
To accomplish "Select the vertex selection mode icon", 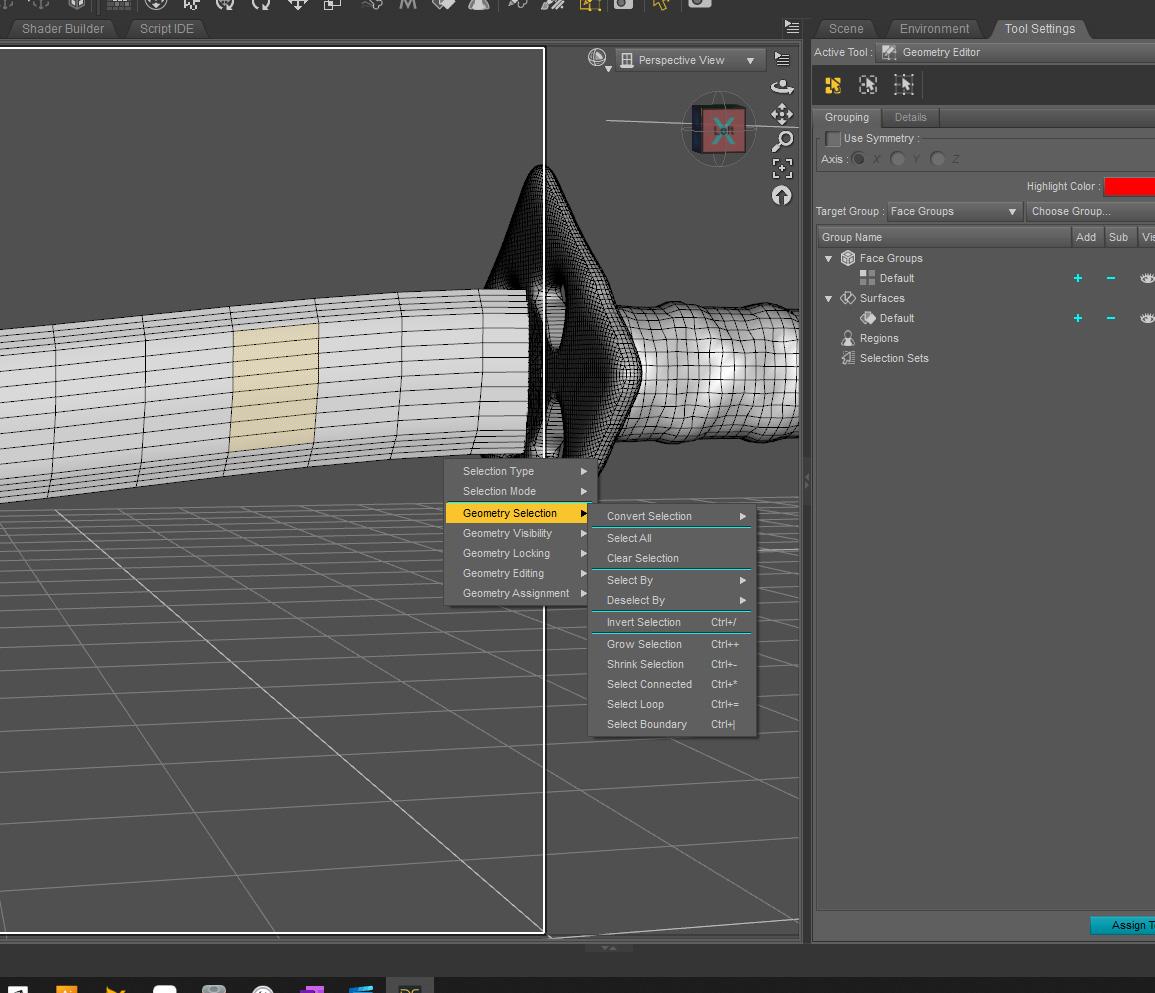I will click(904, 86).
